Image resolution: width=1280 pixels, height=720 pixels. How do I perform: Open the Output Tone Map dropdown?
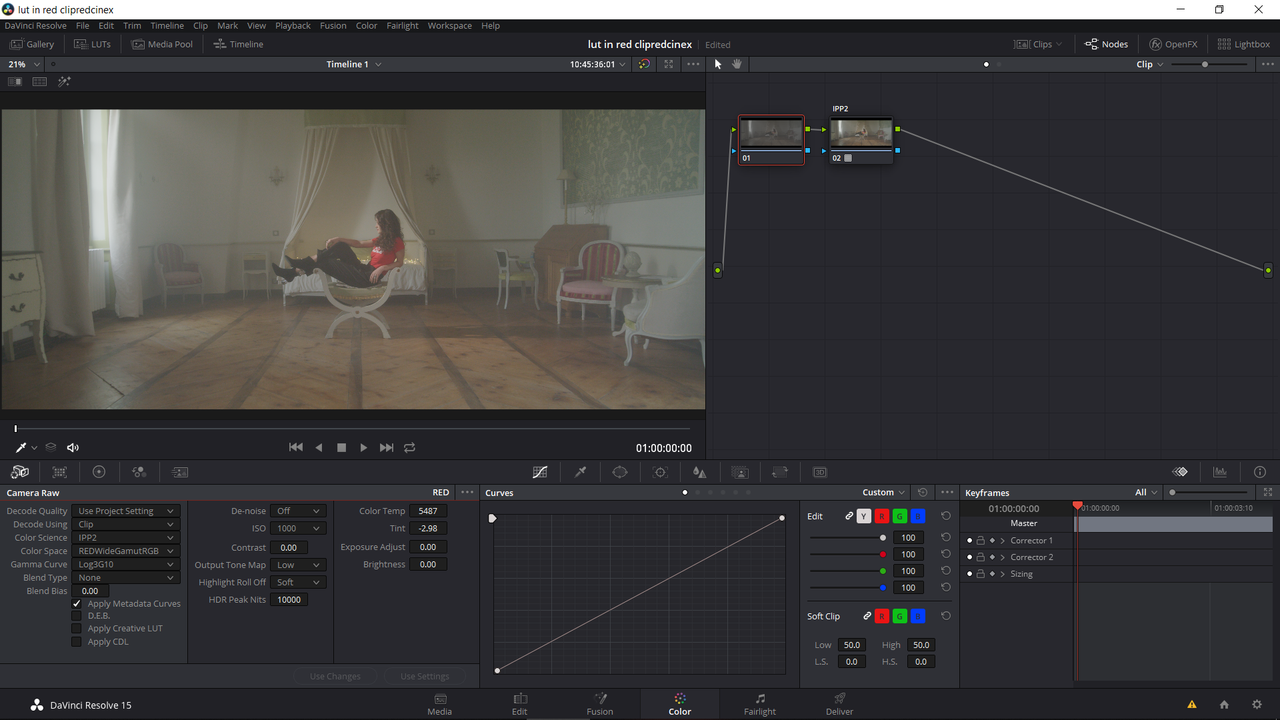(299, 565)
